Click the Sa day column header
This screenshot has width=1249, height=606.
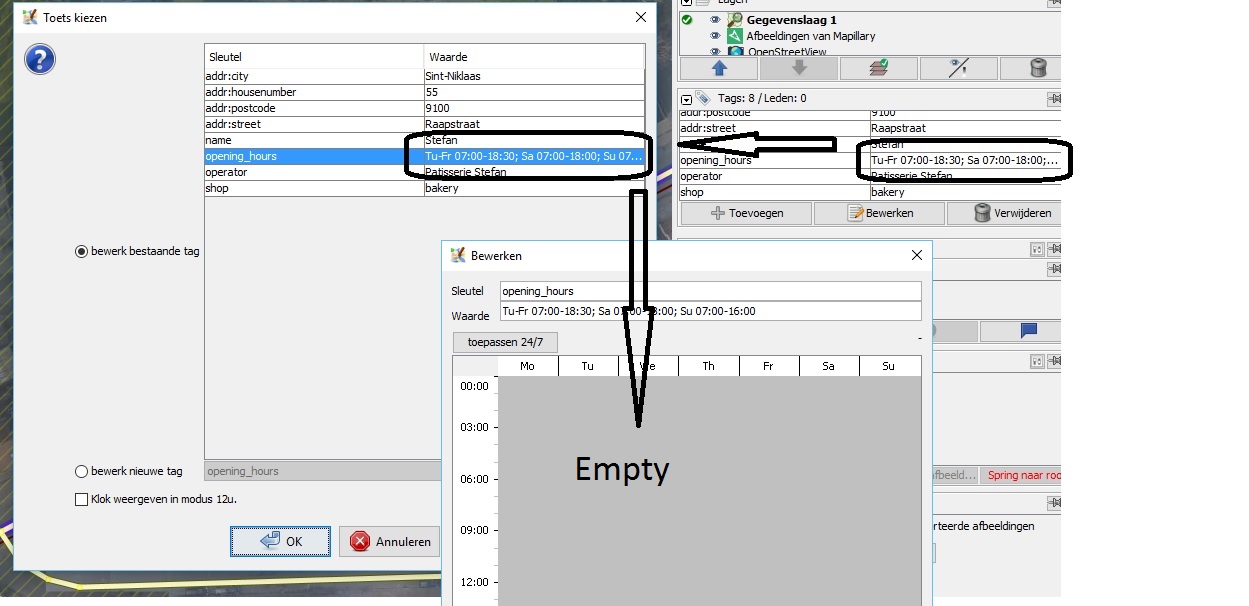828,366
